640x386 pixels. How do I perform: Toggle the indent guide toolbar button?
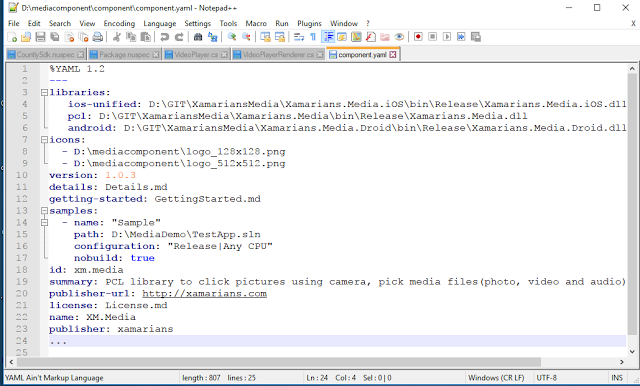328,37
